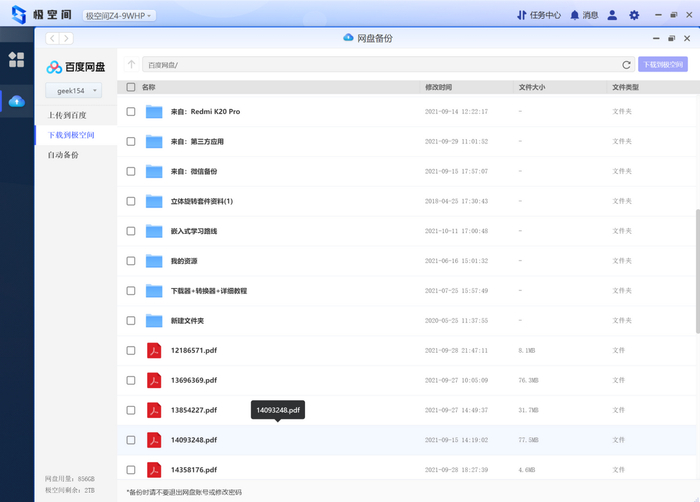Toggle the select-all checkbox in header
700x502 pixels.
[131, 87]
